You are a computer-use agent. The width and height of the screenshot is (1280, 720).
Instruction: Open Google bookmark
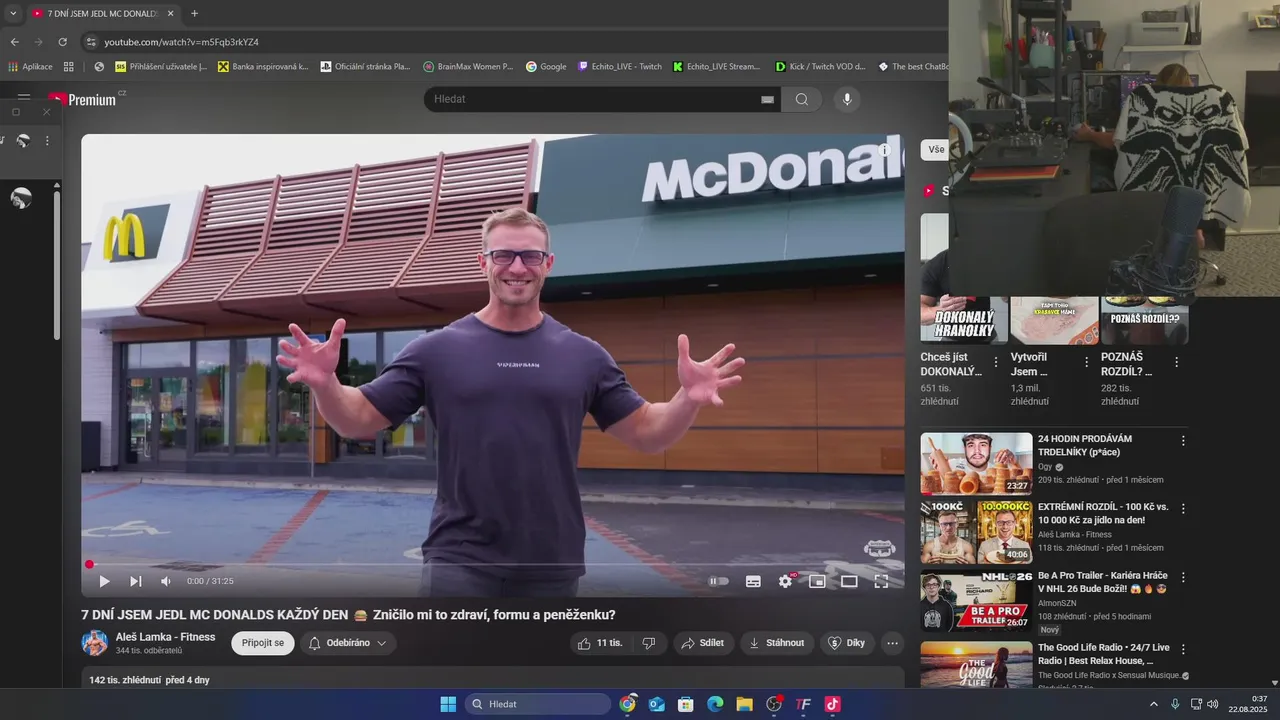click(546, 67)
